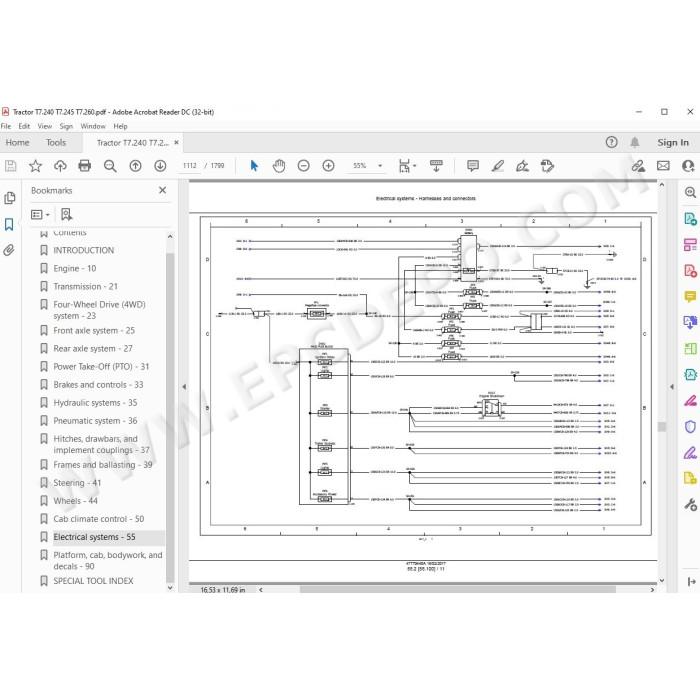Screen dimensions: 700x700
Task: Open the search tool in right pane
Action: tap(690, 193)
